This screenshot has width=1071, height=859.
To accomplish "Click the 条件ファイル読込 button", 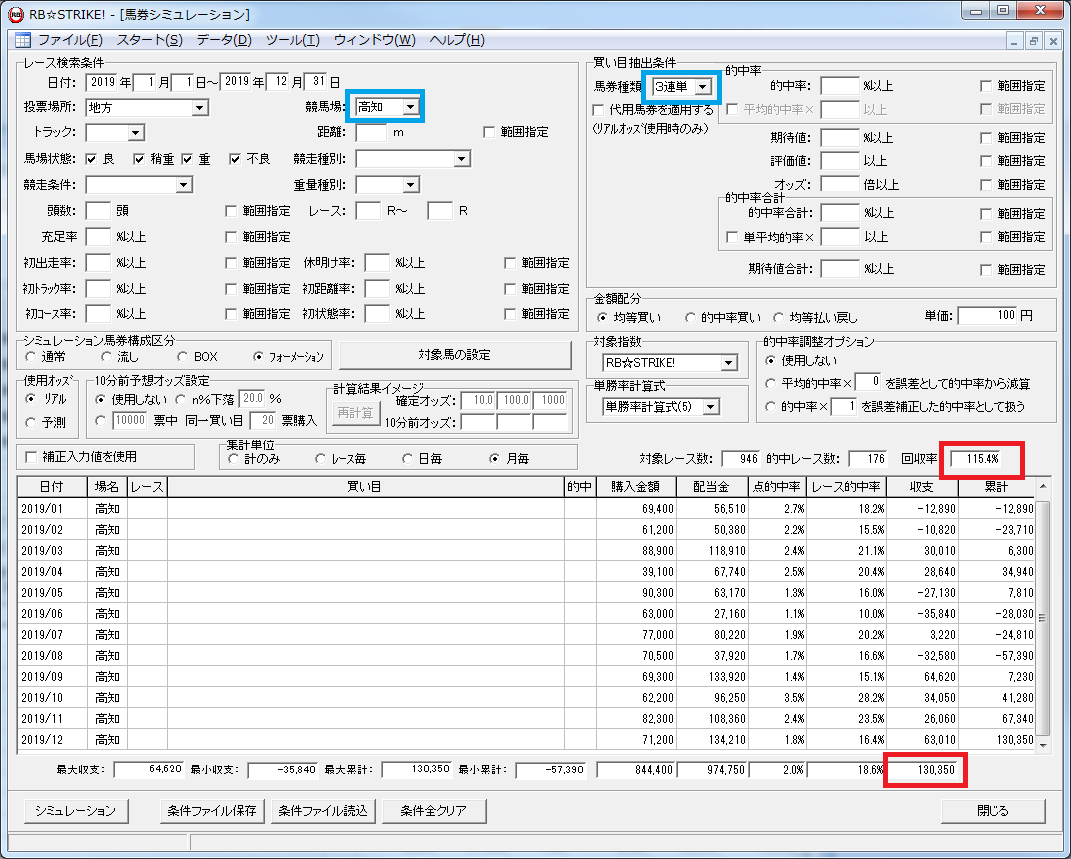I will click(323, 811).
